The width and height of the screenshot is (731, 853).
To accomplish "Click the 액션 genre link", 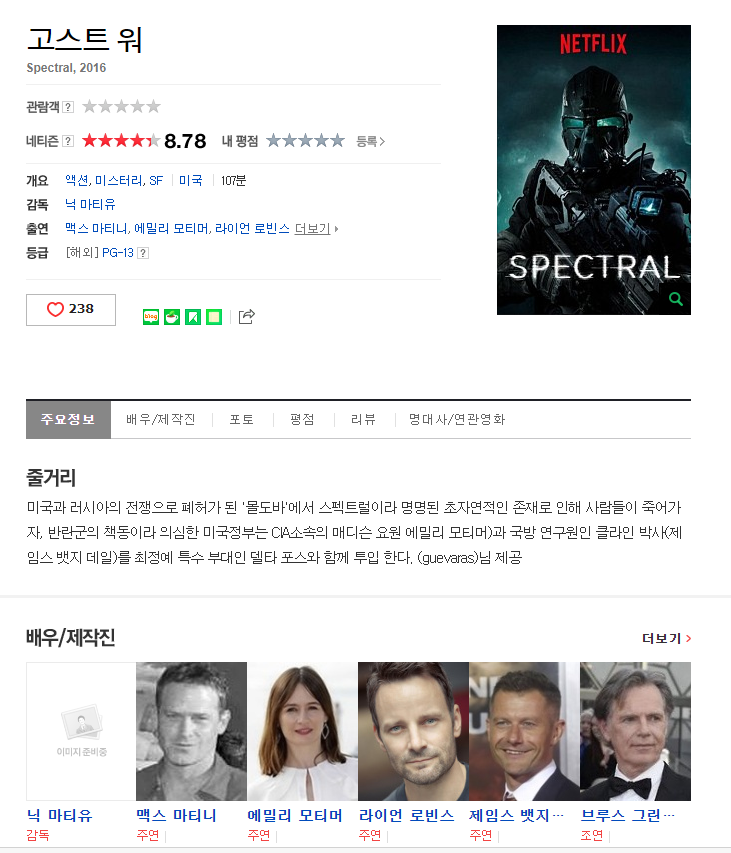I will pyautogui.click(x=77, y=181).
